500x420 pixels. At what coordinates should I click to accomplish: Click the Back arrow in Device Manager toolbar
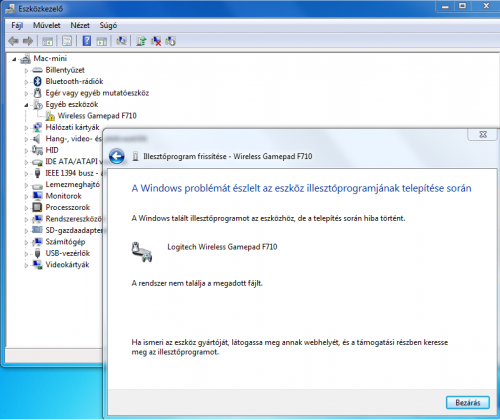[14, 41]
